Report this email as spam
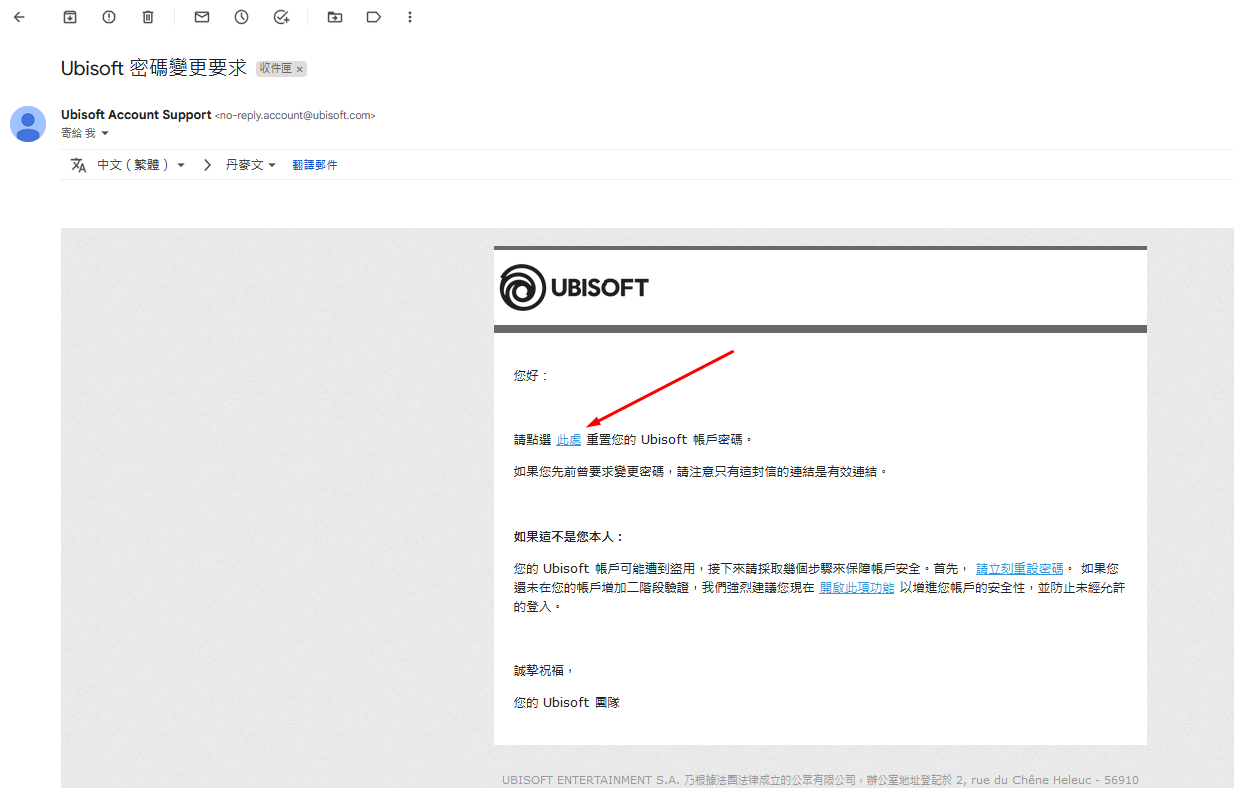 click(109, 17)
